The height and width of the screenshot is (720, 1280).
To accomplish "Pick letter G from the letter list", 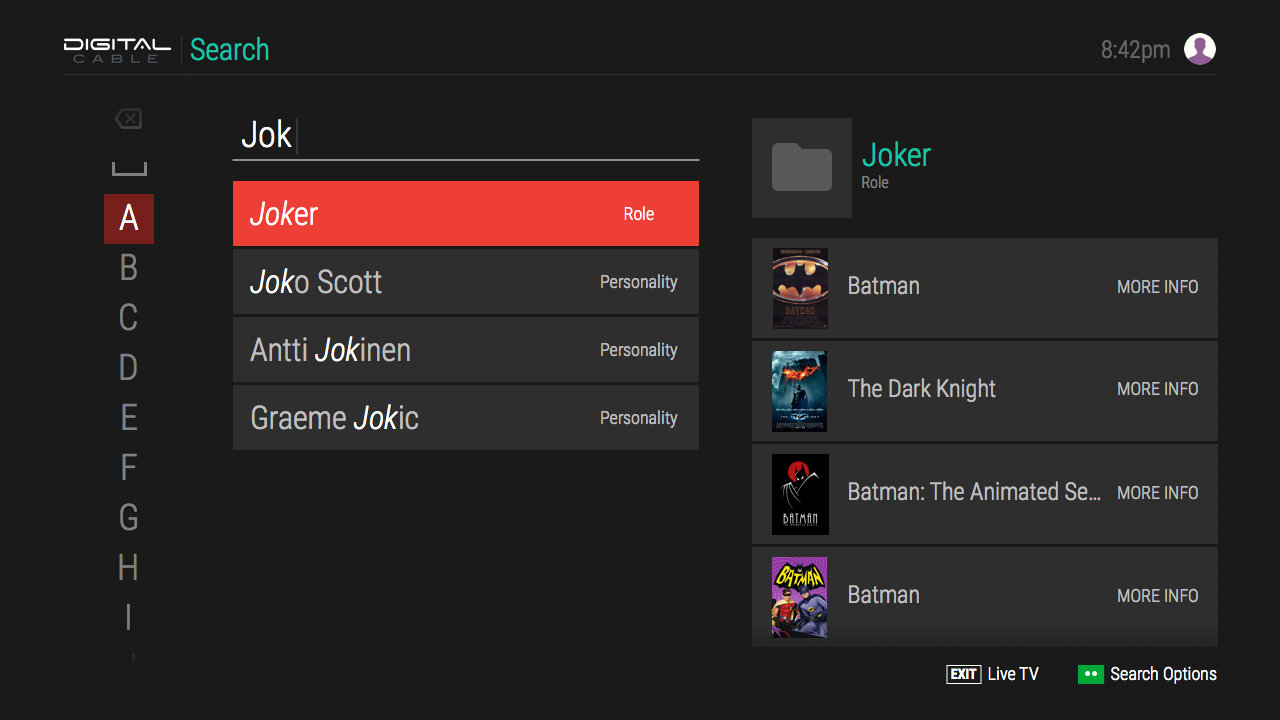I will click(x=128, y=518).
